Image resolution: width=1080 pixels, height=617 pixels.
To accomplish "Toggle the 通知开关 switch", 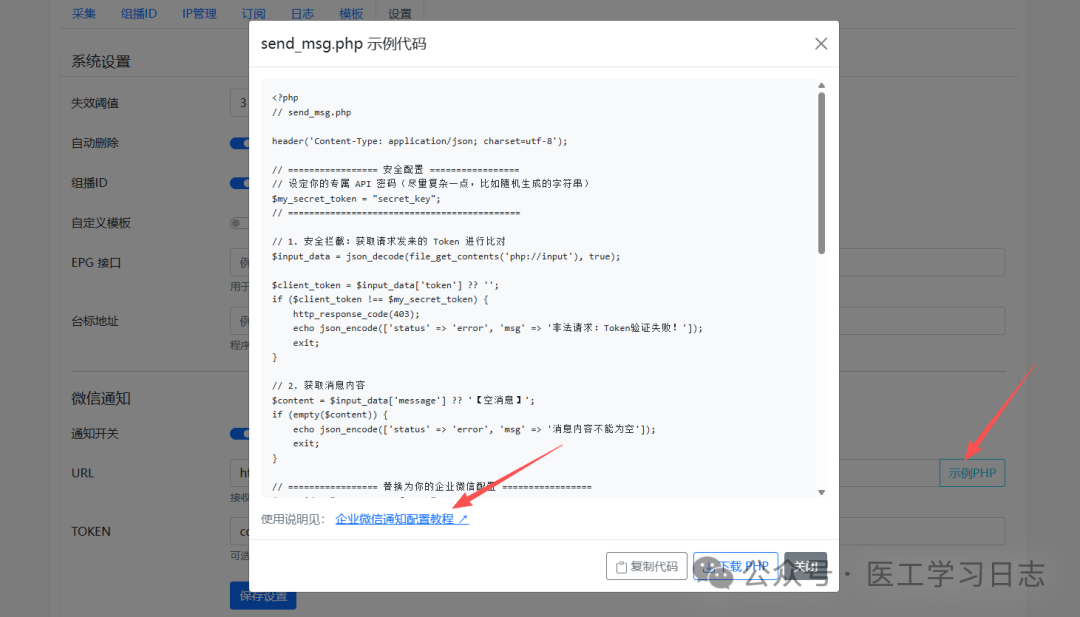I will coord(240,434).
